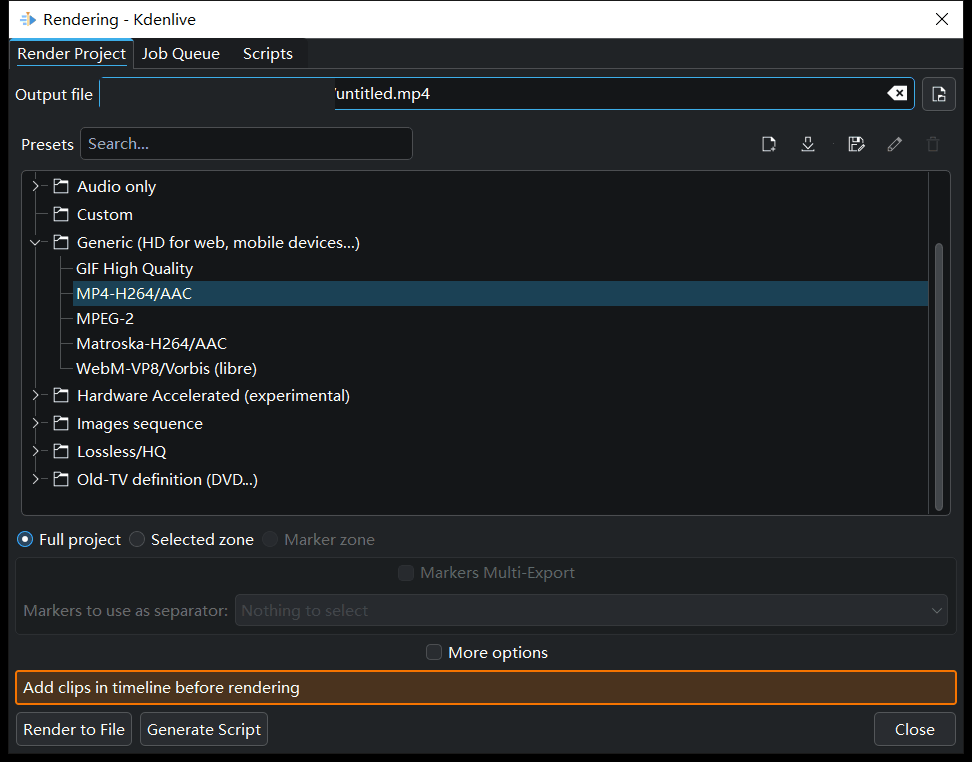The image size is (972, 762).
Task: Click the delete preset trash icon
Action: (x=933, y=144)
